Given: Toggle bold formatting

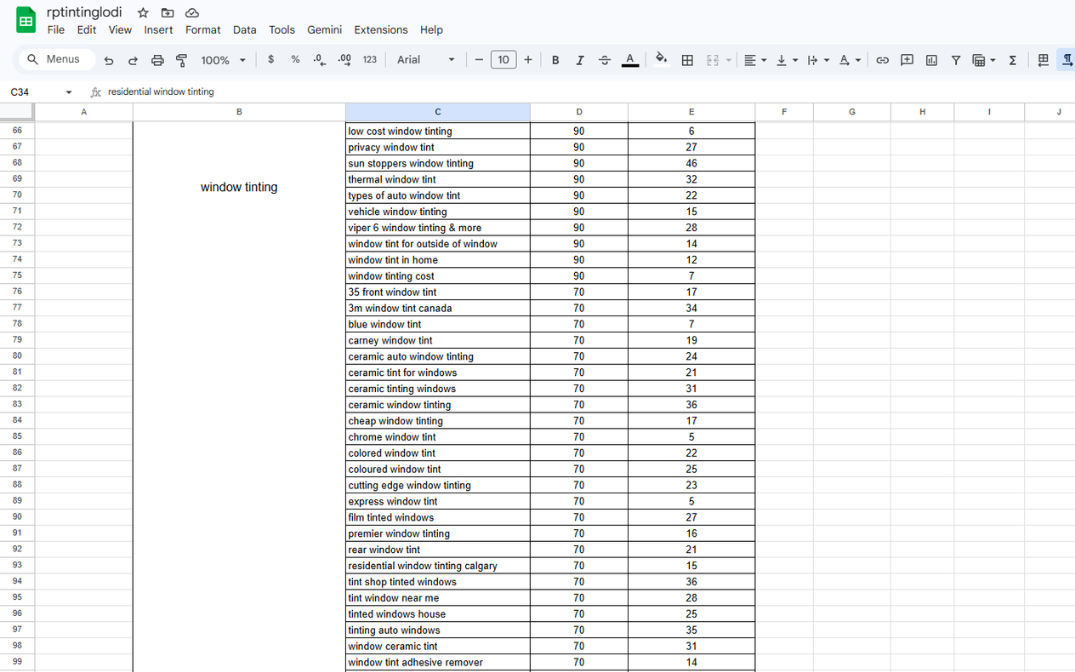Looking at the screenshot, I should coord(555,60).
